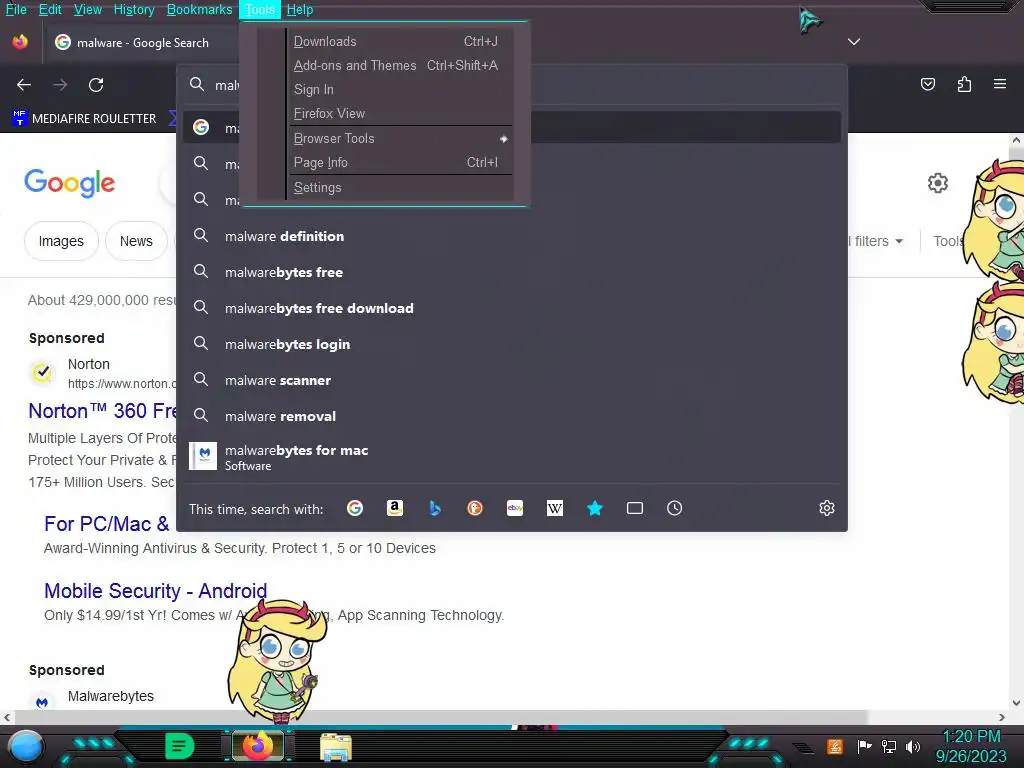Open Google quick settings gear icon
The width and height of the screenshot is (1024, 768).
click(938, 183)
